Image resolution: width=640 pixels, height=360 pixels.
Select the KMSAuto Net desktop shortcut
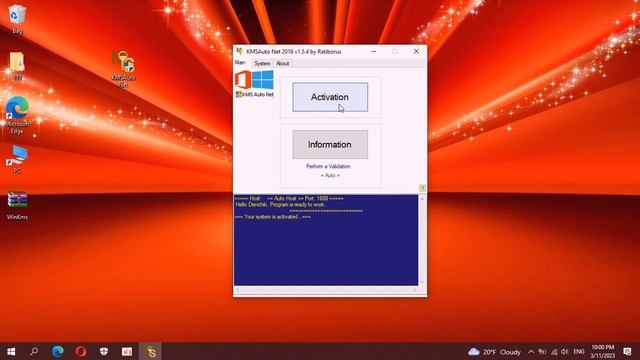click(123, 69)
